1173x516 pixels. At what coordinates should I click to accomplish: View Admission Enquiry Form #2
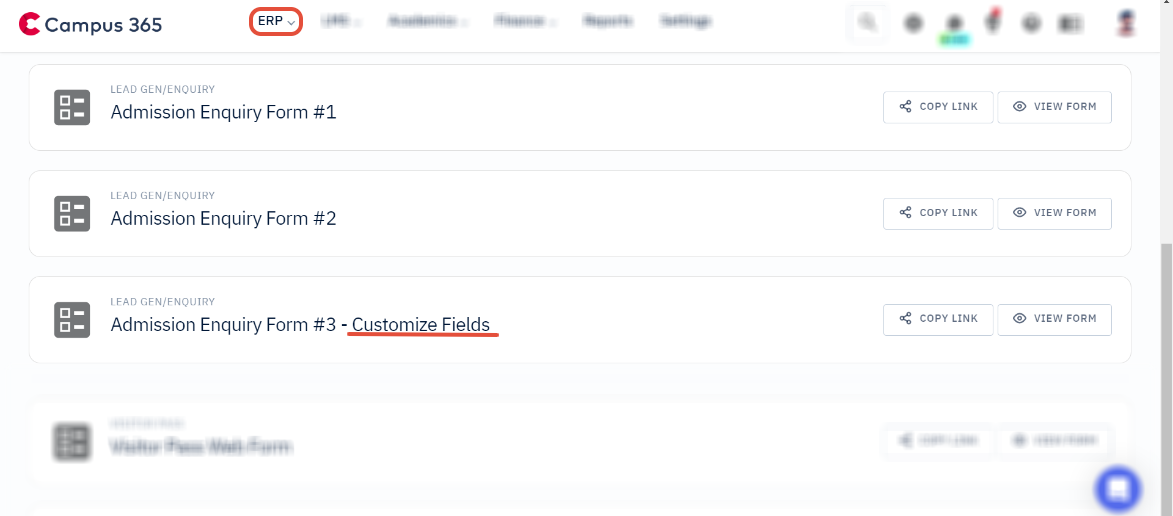click(1054, 213)
